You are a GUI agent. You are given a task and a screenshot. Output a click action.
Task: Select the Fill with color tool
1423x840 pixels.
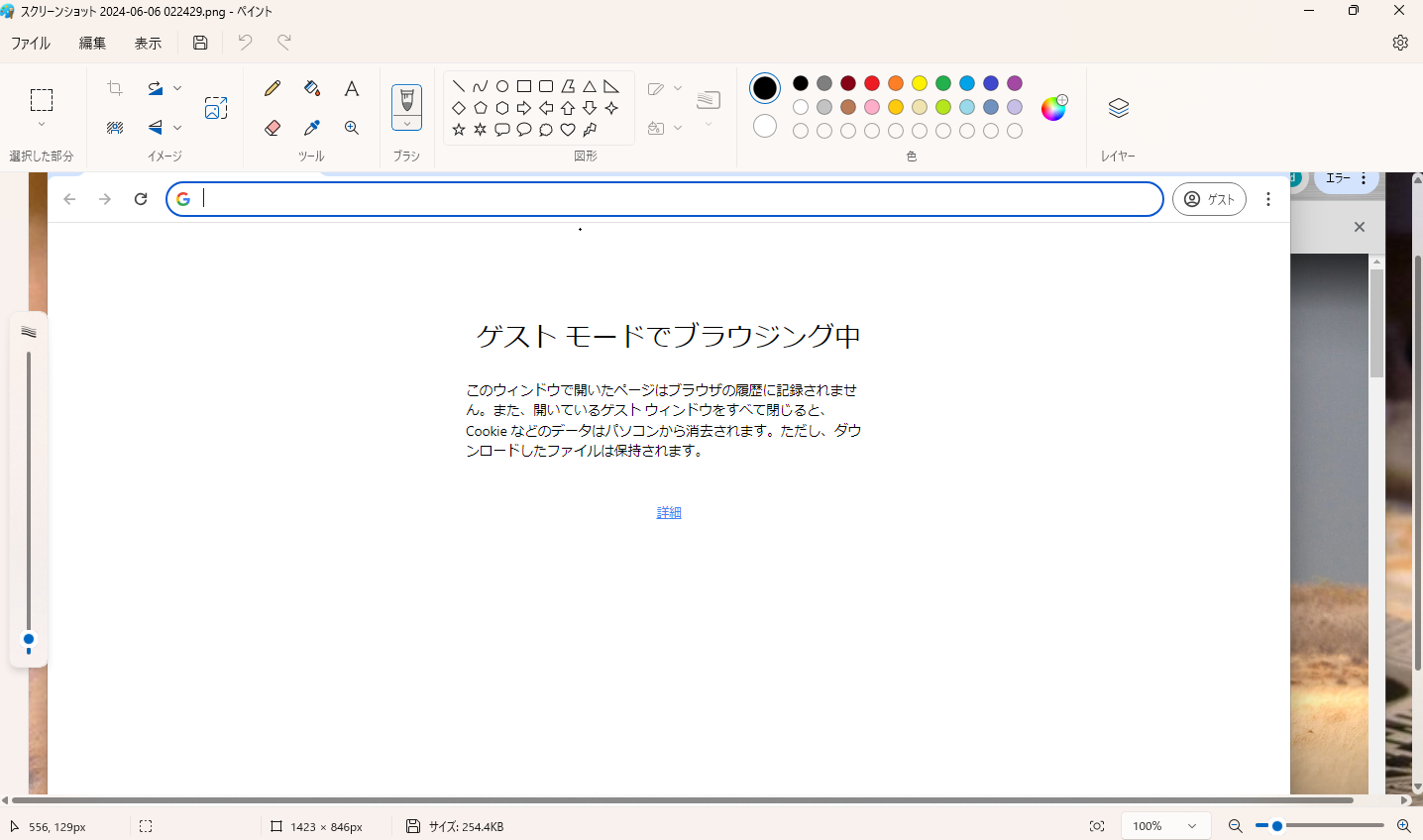tap(311, 88)
